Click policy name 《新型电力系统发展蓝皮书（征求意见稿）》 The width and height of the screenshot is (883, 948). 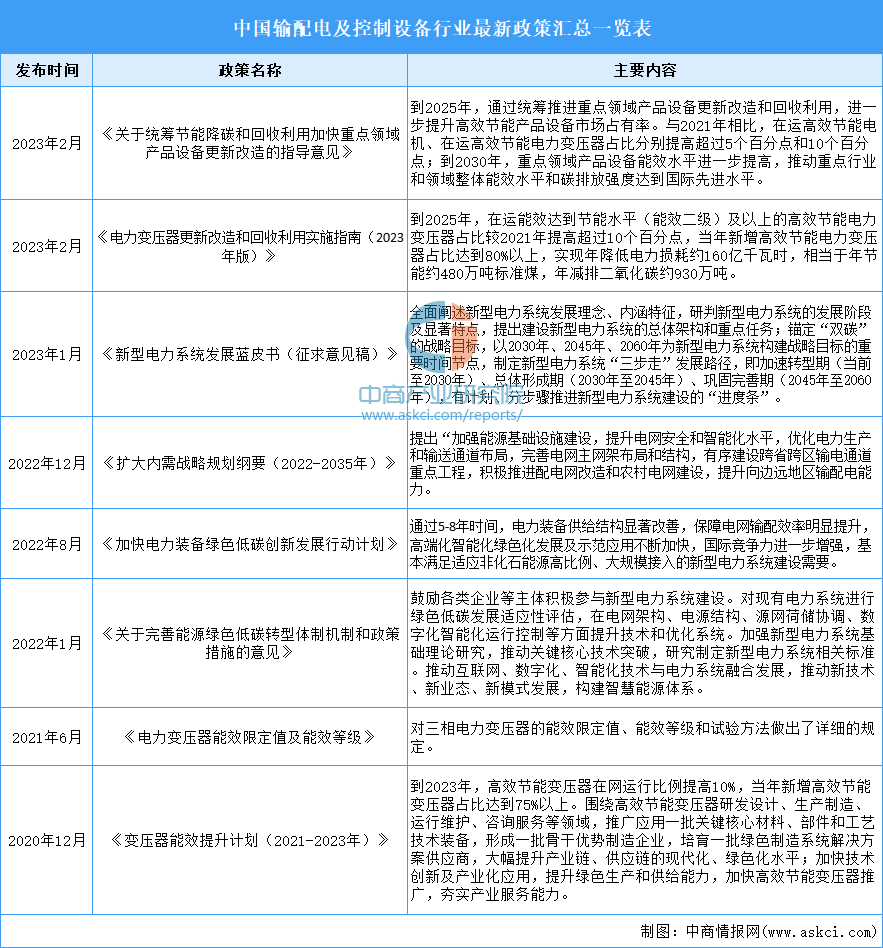point(250,354)
